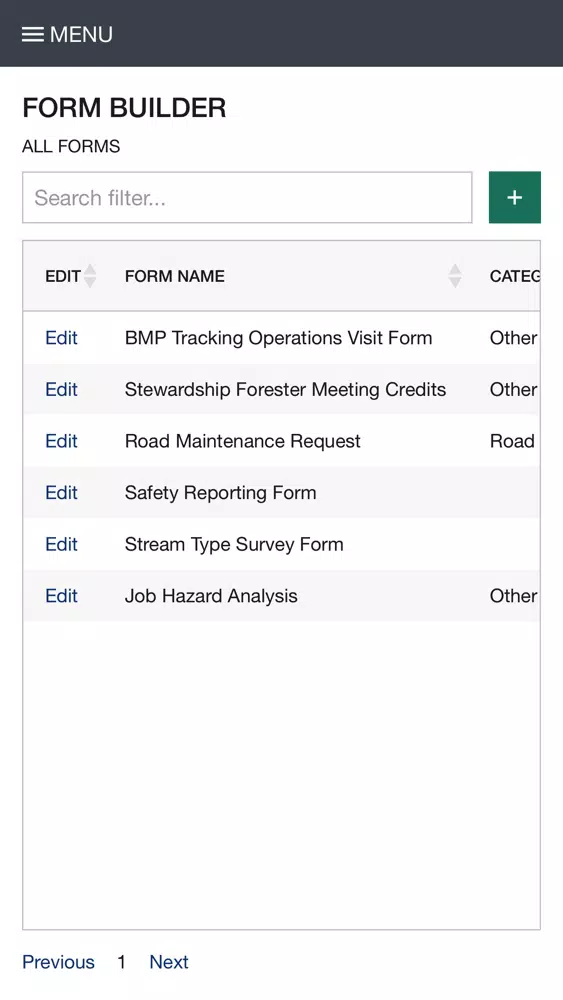Click the FORM NAME column header text
Screen dimensions: 563x1000
(175, 276)
